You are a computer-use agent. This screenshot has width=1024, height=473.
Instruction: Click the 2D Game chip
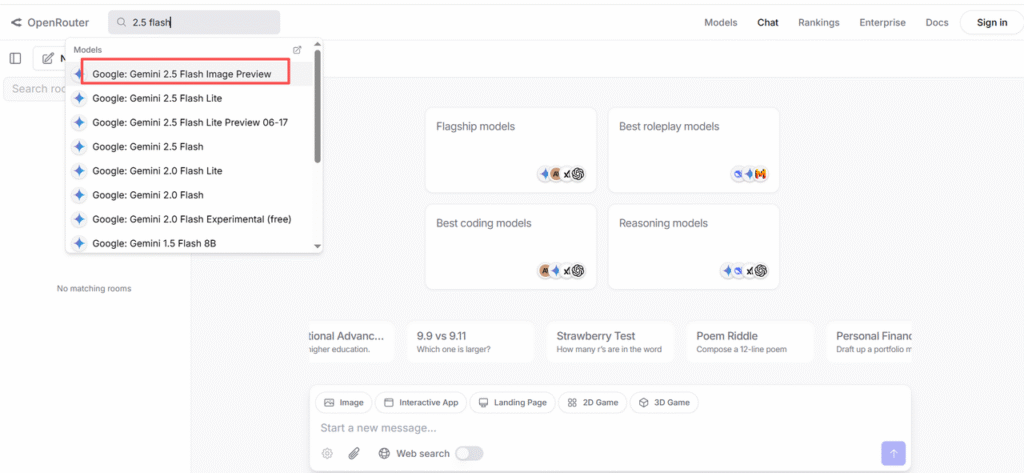coord(592,402)
